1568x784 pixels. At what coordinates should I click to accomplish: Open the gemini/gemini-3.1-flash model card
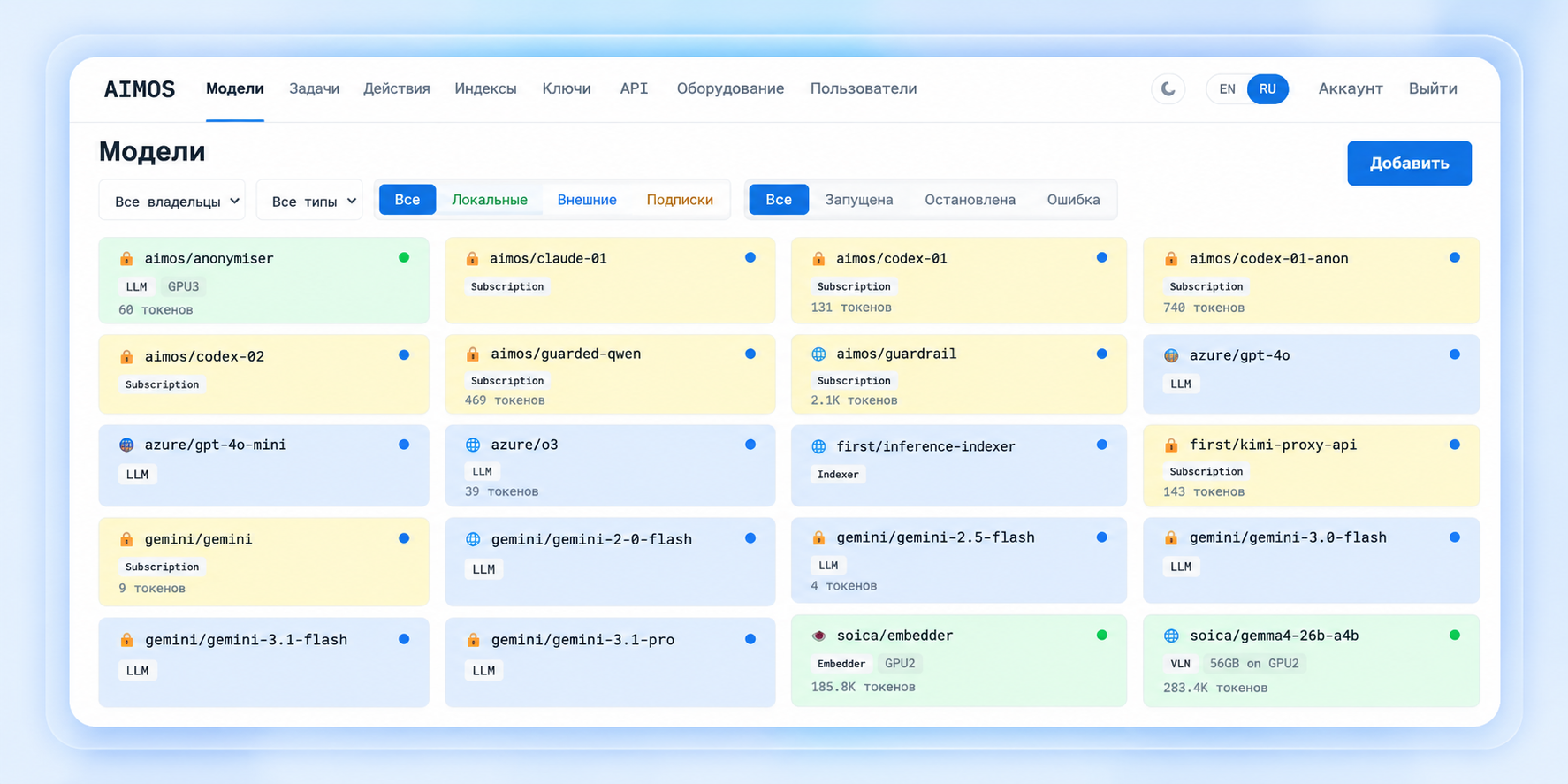(263, 662)
